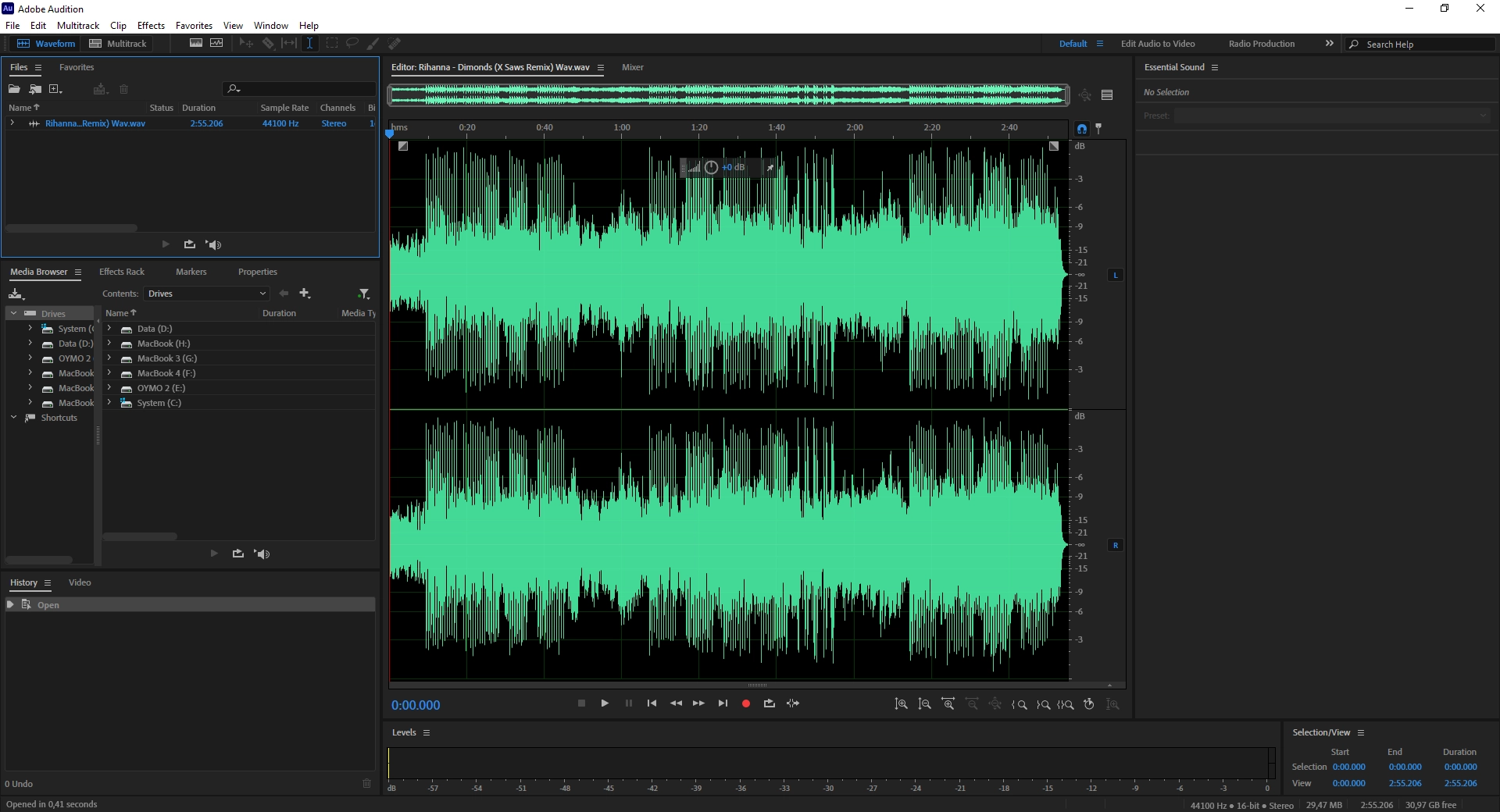Image resolution: width=1500 pixels, height=812 pixels.
Task: Click the +0 dB gain HUD control
Action: point(733,167)
